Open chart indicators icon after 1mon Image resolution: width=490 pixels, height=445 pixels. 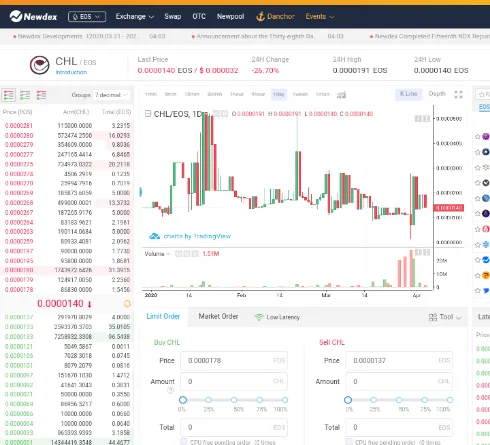point(341,95)
